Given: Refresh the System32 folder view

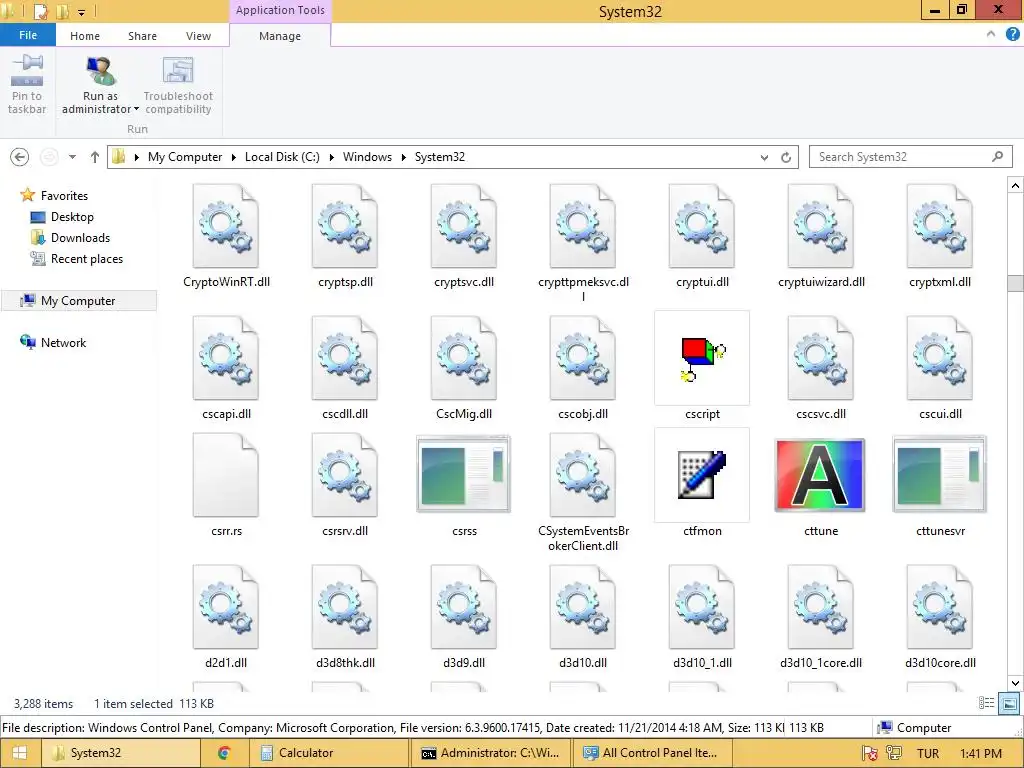Looking at the screenshot, I should [x=786, y=157].
